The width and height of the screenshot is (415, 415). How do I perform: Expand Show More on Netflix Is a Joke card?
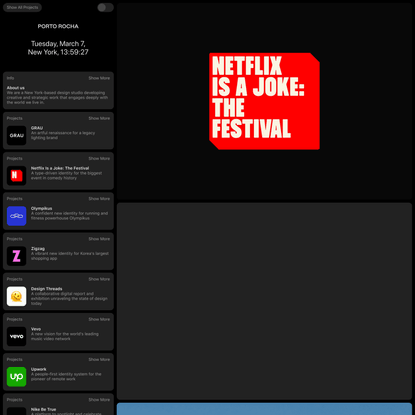point(99,159)
